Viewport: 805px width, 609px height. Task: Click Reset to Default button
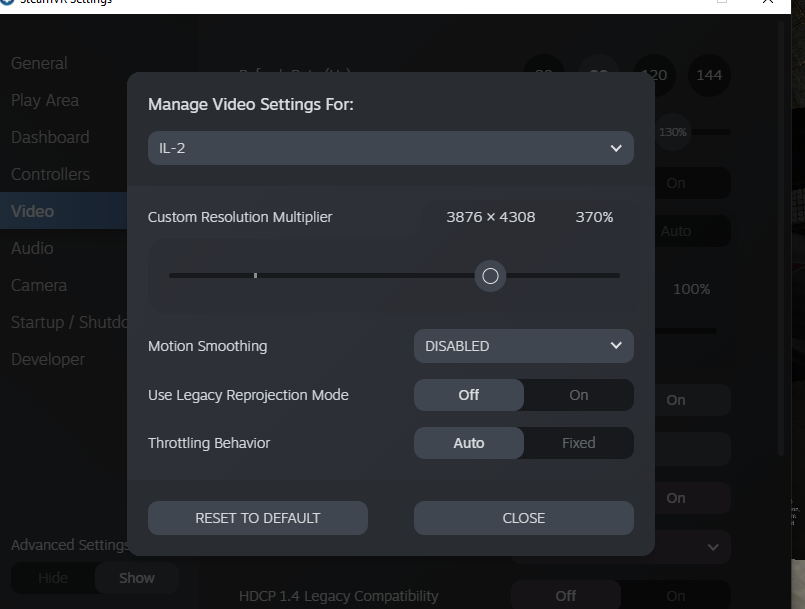(258, 518)
